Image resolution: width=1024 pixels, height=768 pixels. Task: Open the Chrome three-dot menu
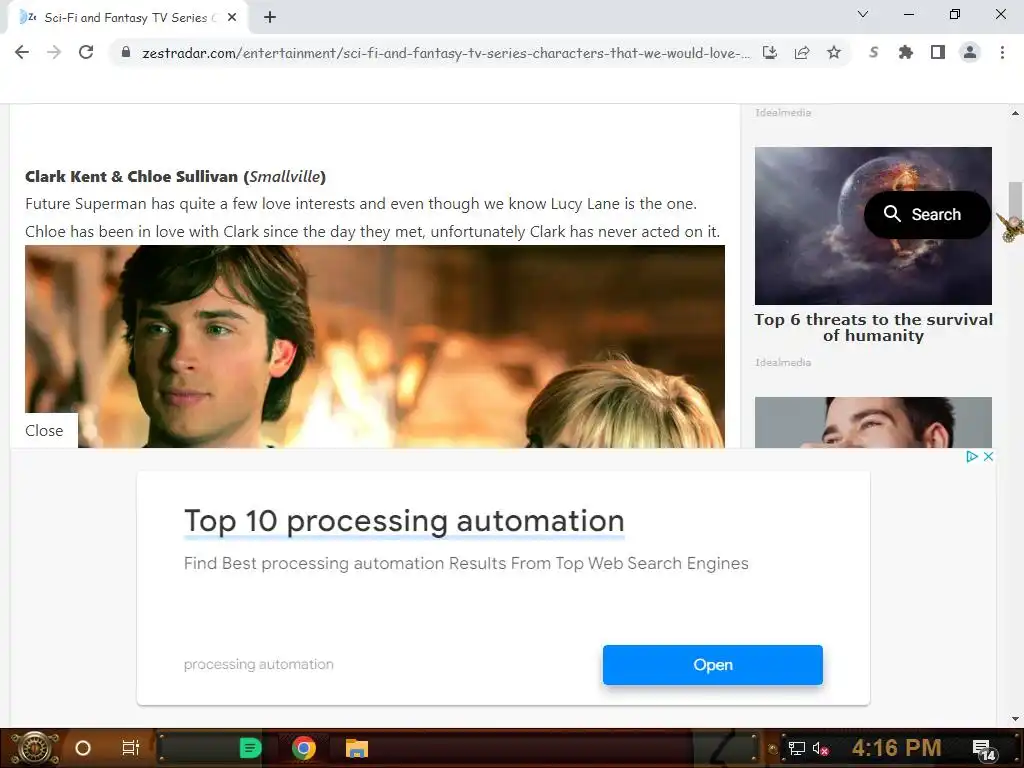pyautogui.click(x=1002, y=52)
